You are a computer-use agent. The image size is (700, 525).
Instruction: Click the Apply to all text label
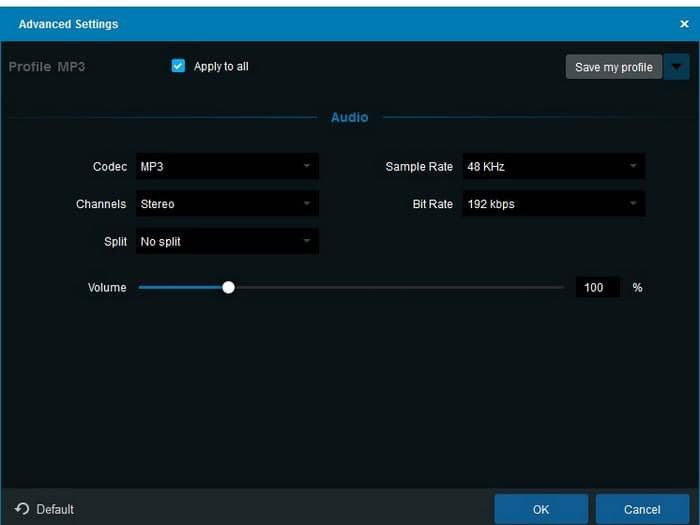pos(221,67)
